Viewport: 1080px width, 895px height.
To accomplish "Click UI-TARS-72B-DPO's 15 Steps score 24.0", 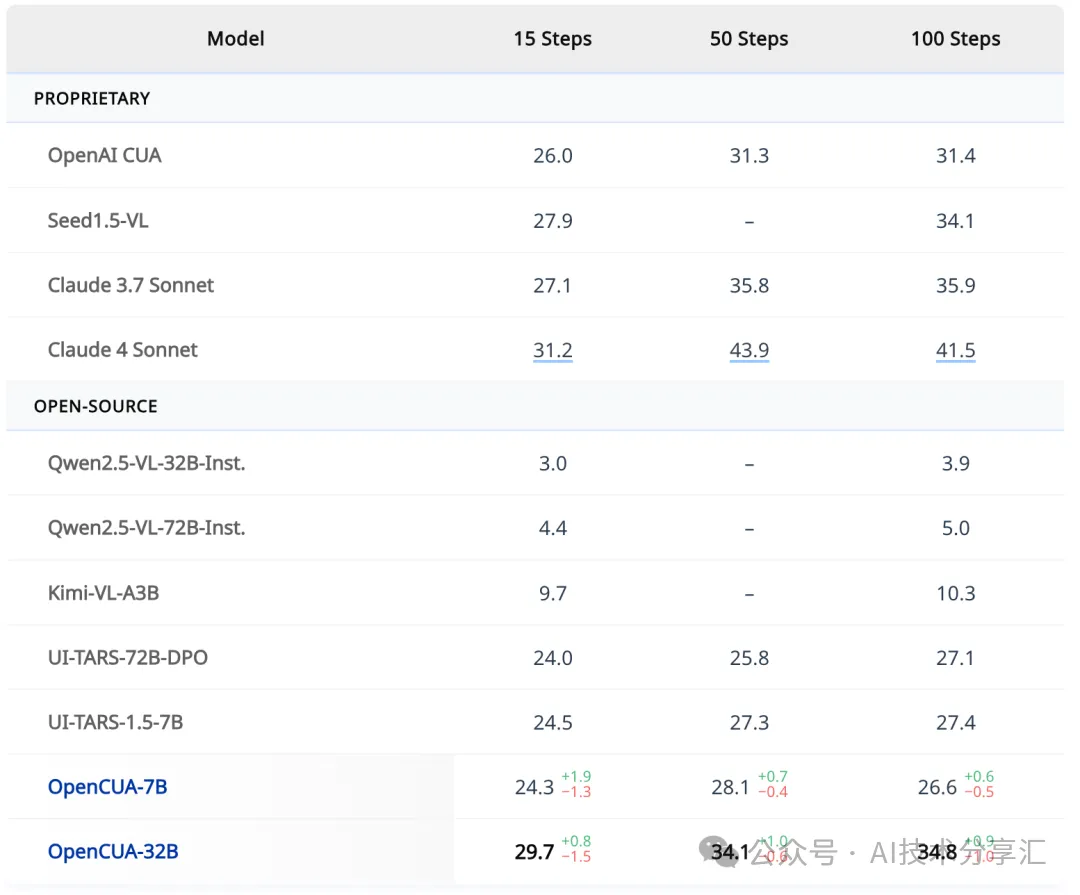I will tap(552, 659).
